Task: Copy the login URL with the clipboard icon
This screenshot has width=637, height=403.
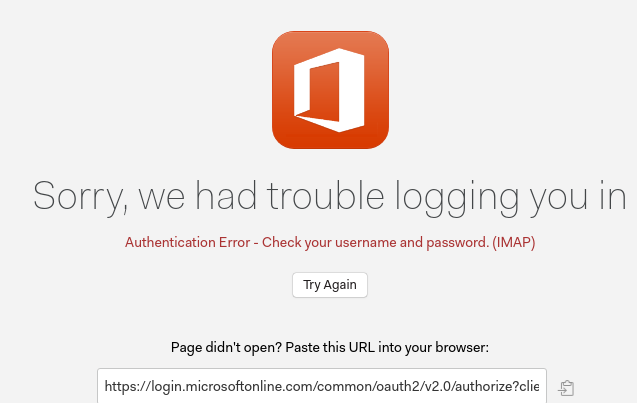Action: (x=567, y=388)
